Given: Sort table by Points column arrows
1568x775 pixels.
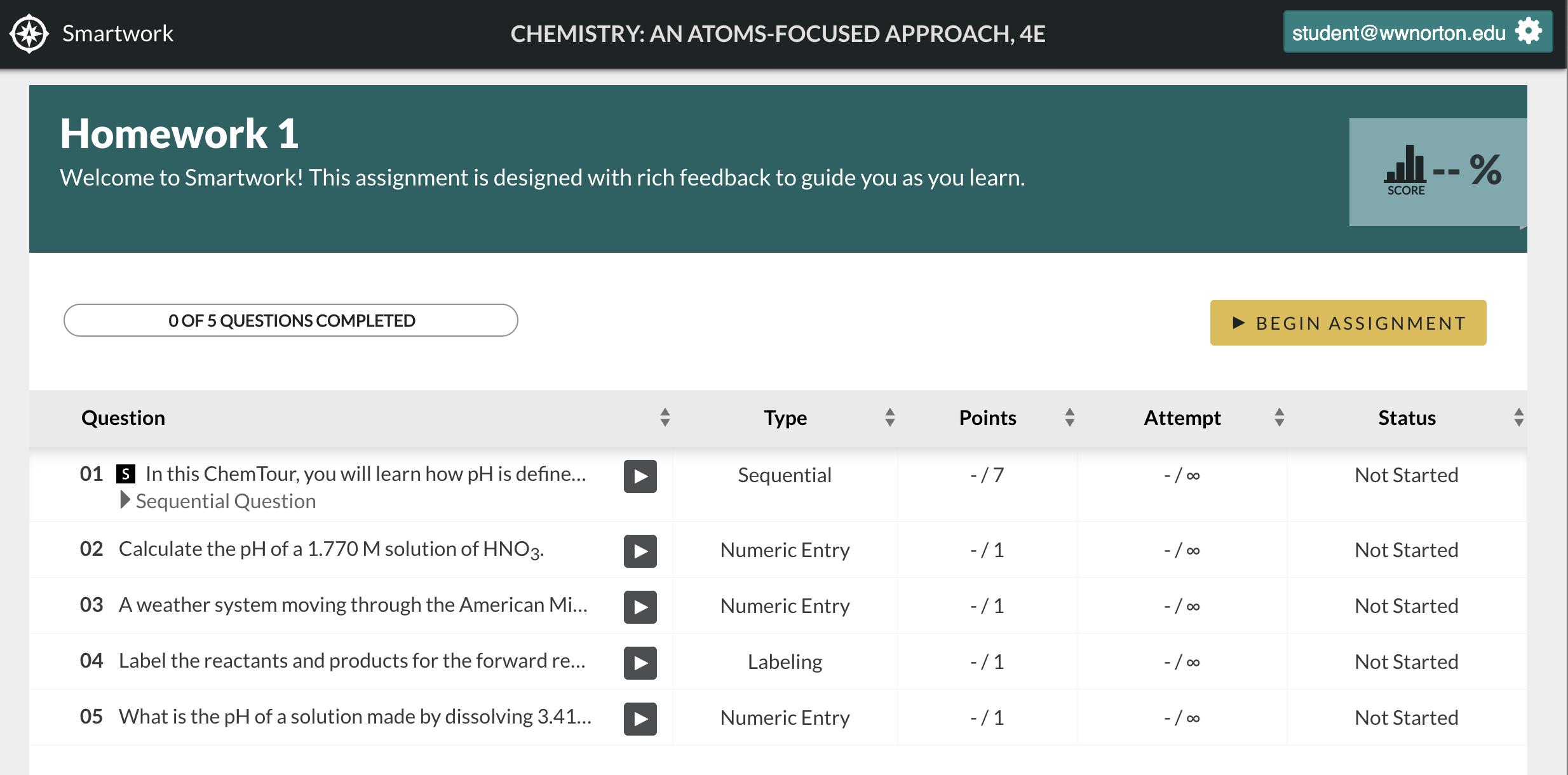Looking at the screenshot, I should point(1069,417).
